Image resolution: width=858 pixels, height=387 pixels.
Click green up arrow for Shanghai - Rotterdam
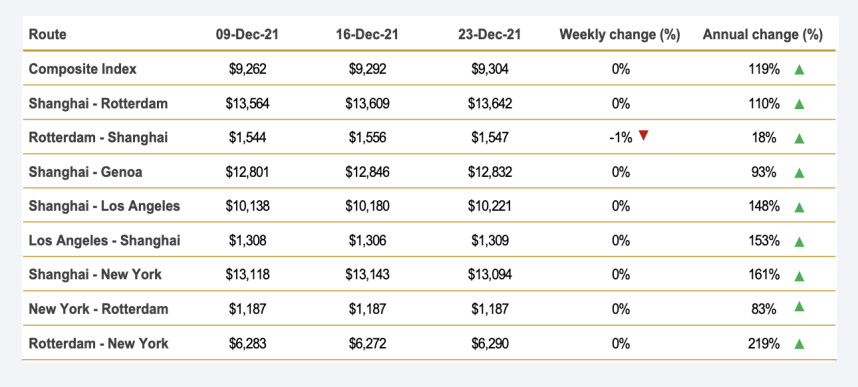799,104
